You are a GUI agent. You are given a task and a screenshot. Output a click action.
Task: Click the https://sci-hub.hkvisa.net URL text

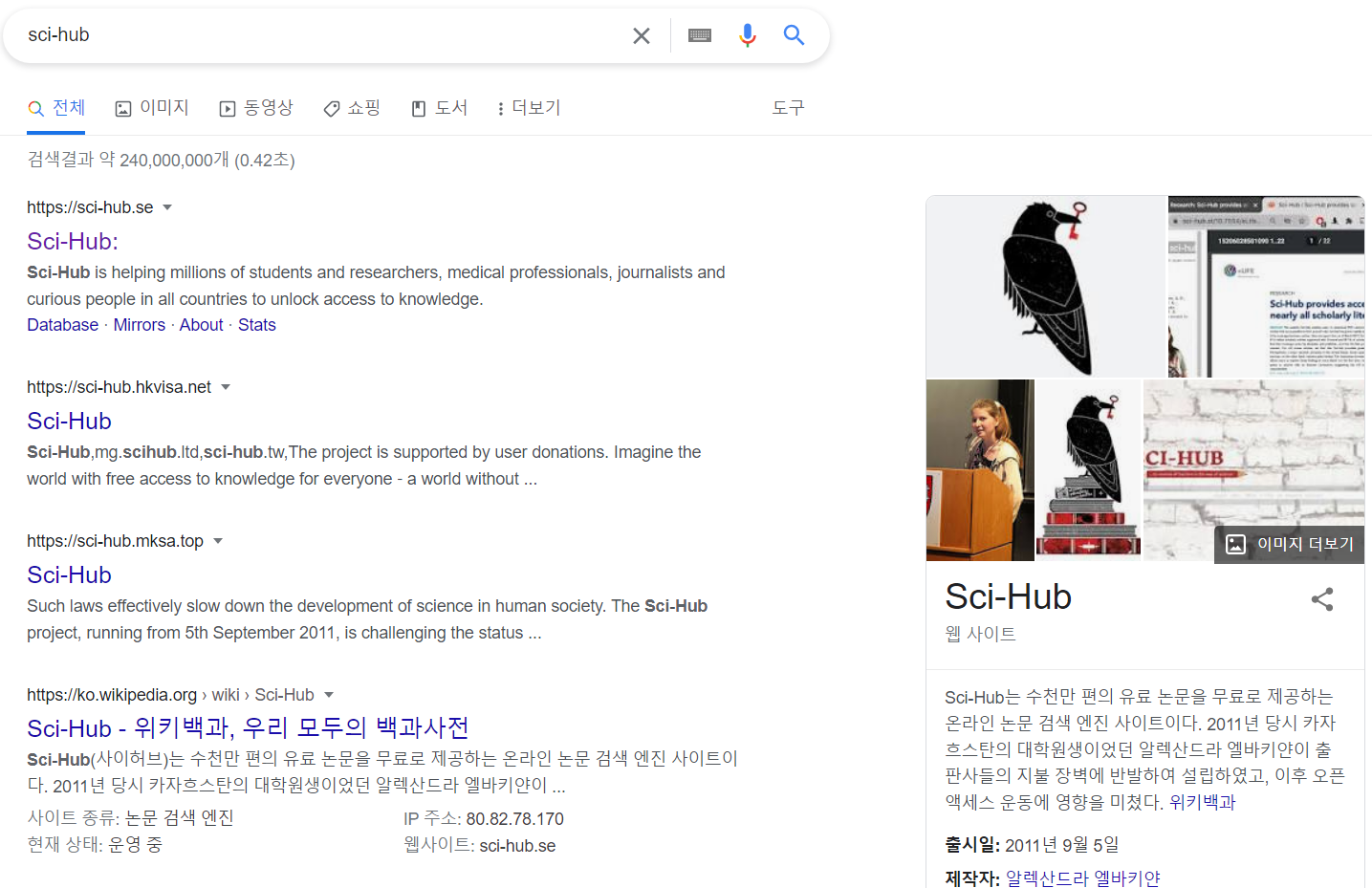point(119,387)
